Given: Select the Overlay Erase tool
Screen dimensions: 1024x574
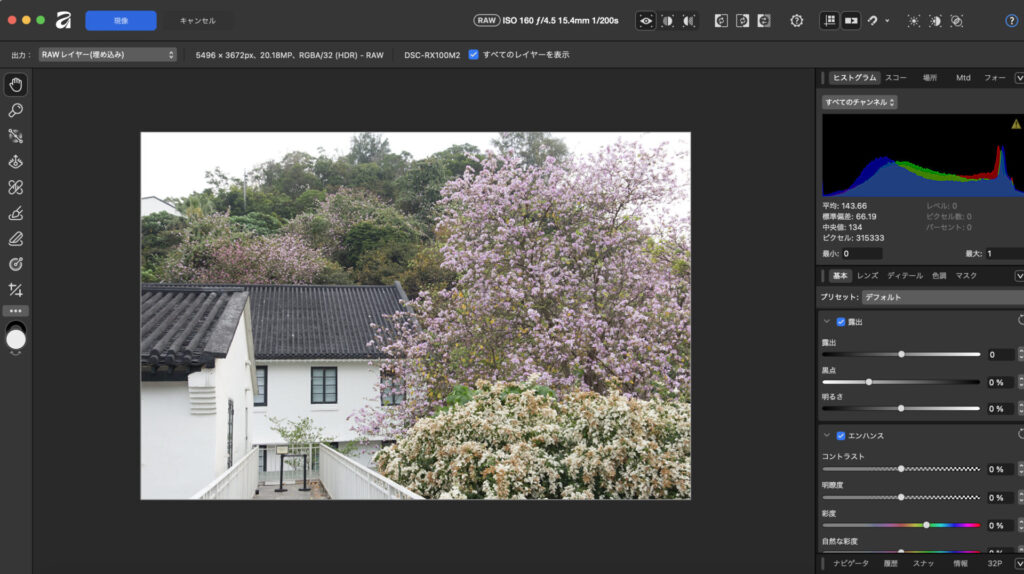Looking at the screenshot, I should 16,238.
